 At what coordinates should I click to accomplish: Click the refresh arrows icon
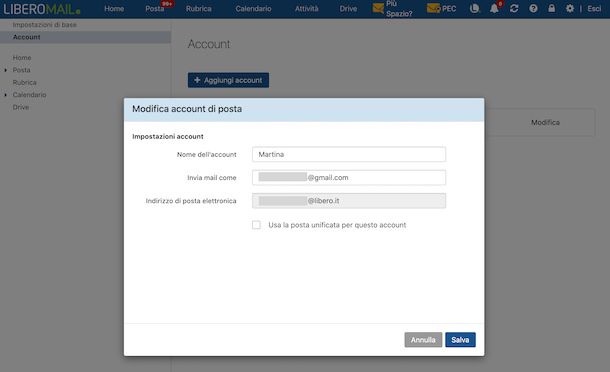514,8
